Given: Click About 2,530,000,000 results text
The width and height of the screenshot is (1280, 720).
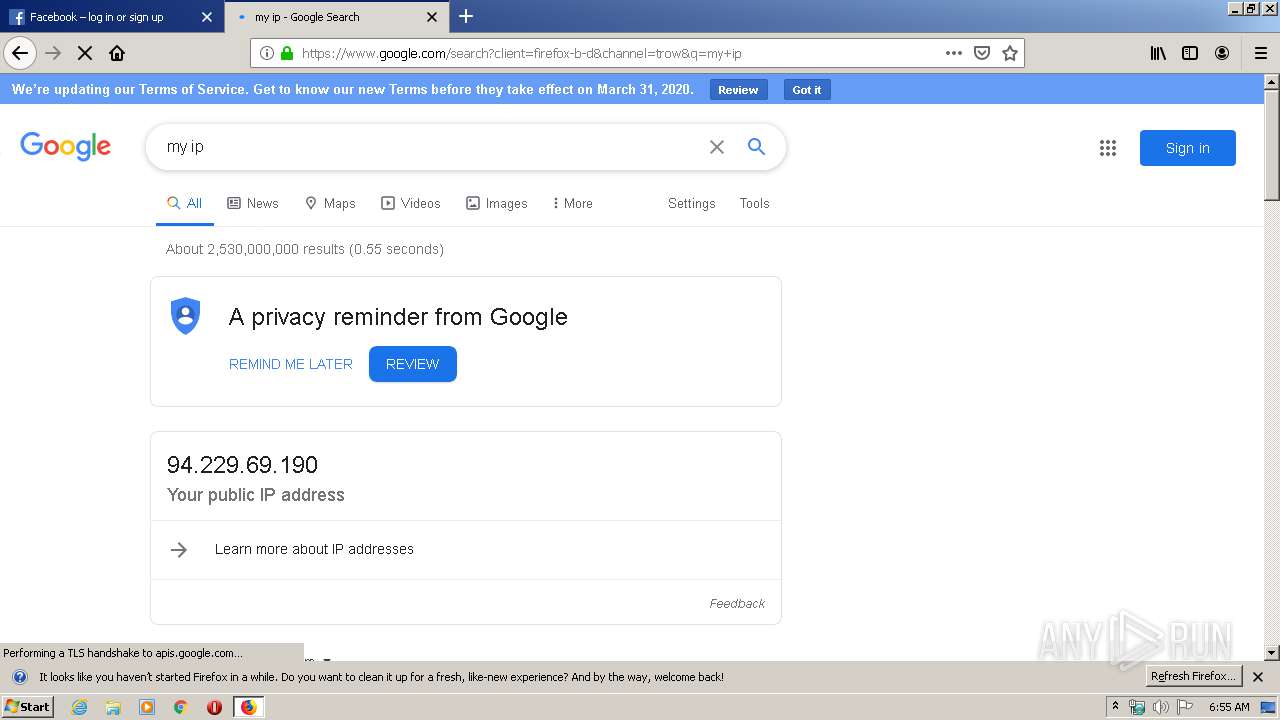Looking at the screenshot, I should click(x=305, y=249).
